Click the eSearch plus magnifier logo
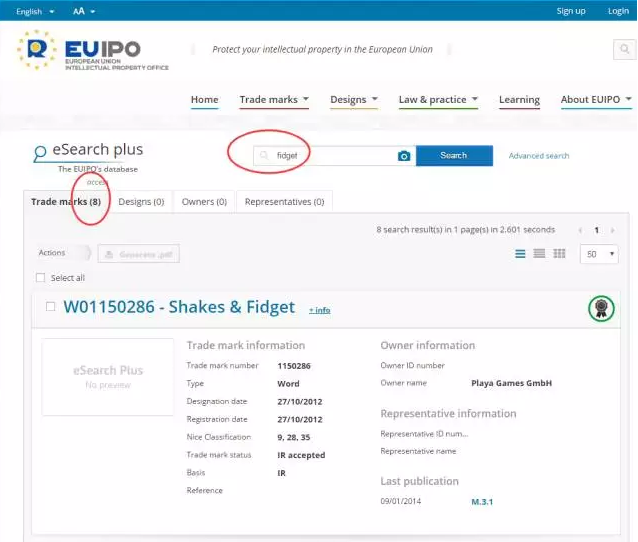The width and height of the screenshot is (638, 542). [x=39, y=153]
